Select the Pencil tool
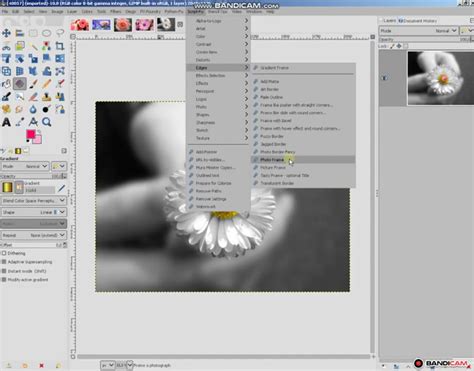This screenshot has width=474, height=371. 46,84
